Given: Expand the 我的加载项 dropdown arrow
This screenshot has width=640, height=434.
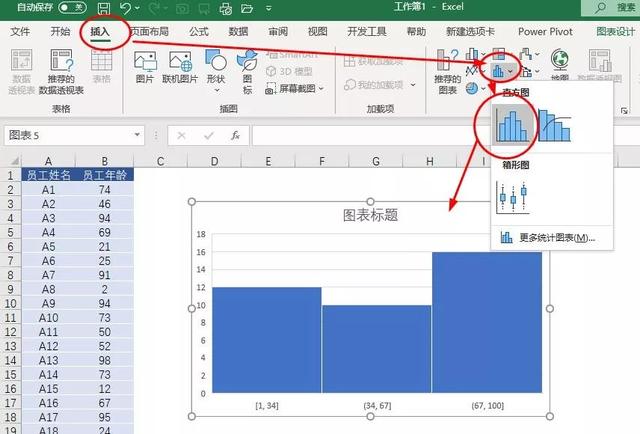Looking at the screenshot, I should pos(413,85).
